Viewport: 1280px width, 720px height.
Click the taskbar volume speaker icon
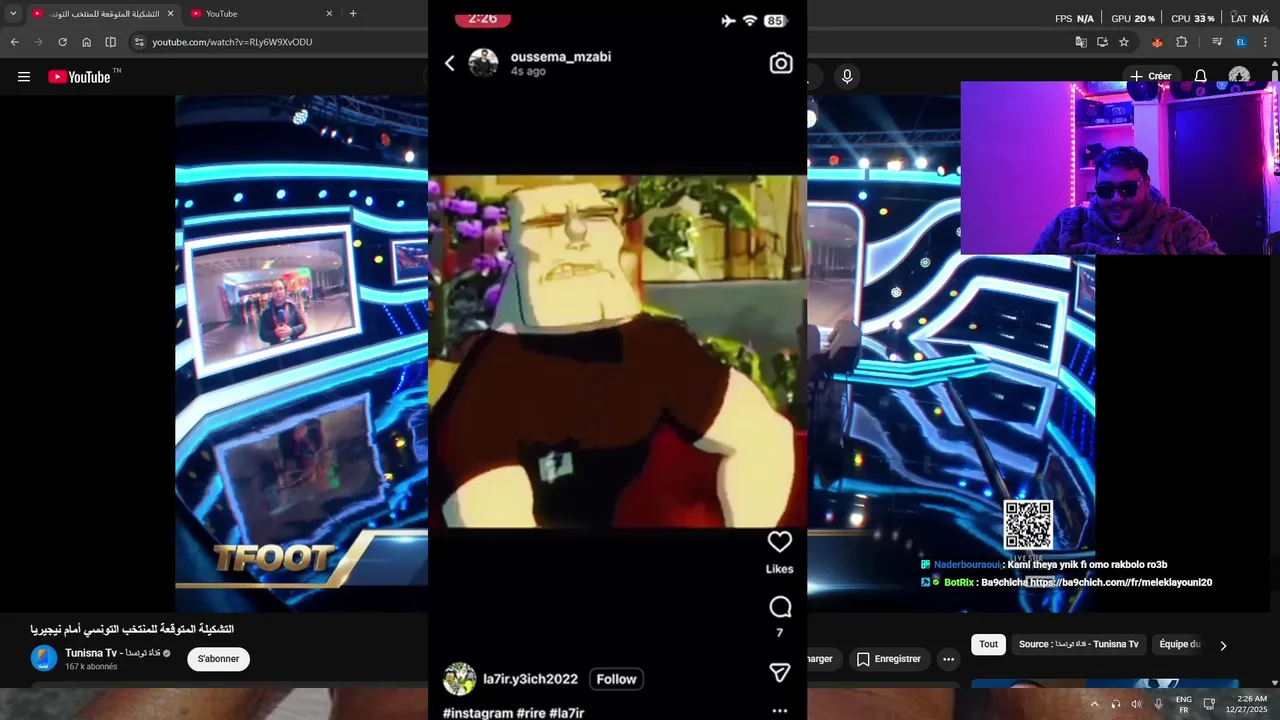[1136, 704]
